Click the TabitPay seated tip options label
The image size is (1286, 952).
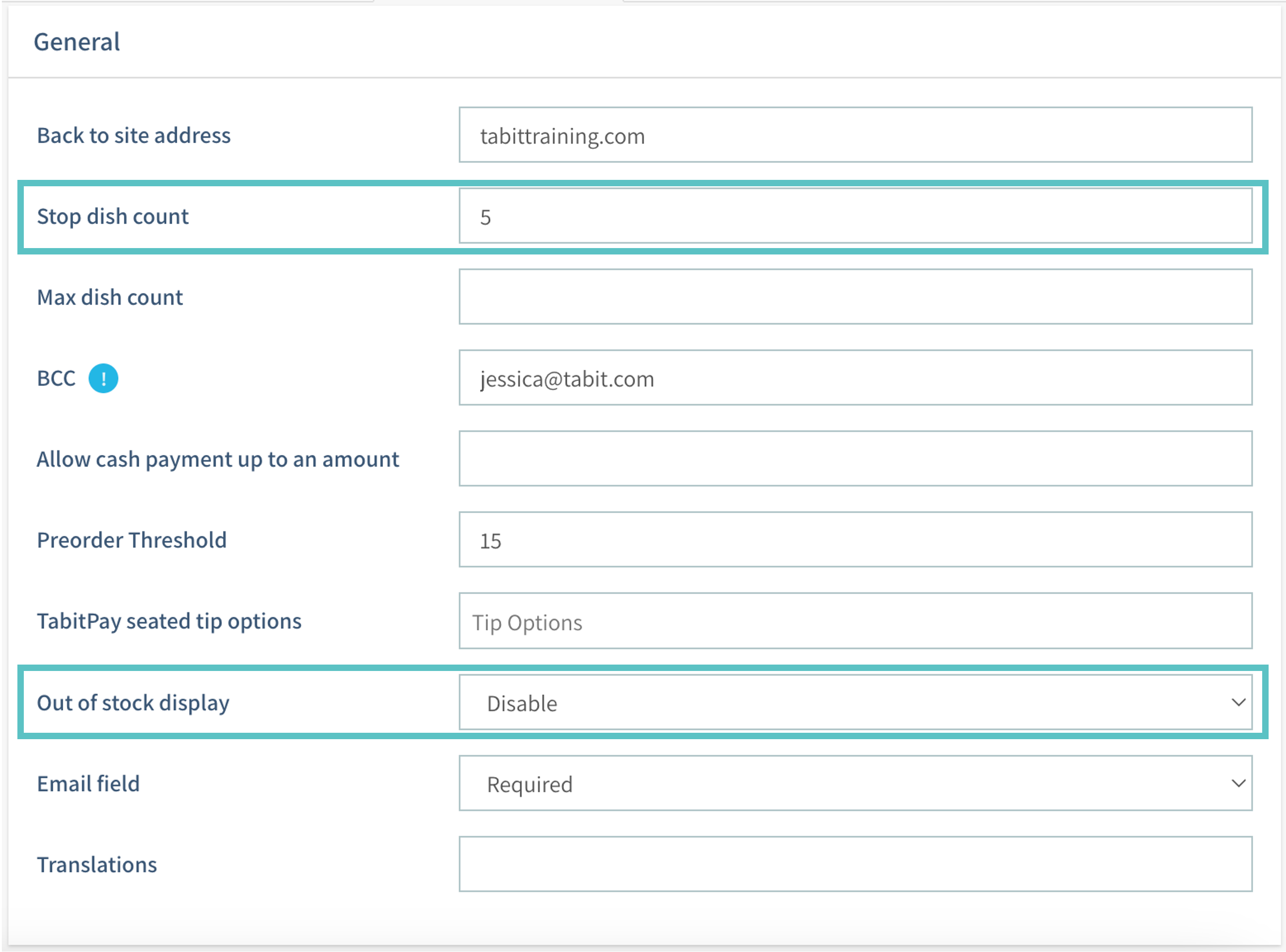(169, 622)
